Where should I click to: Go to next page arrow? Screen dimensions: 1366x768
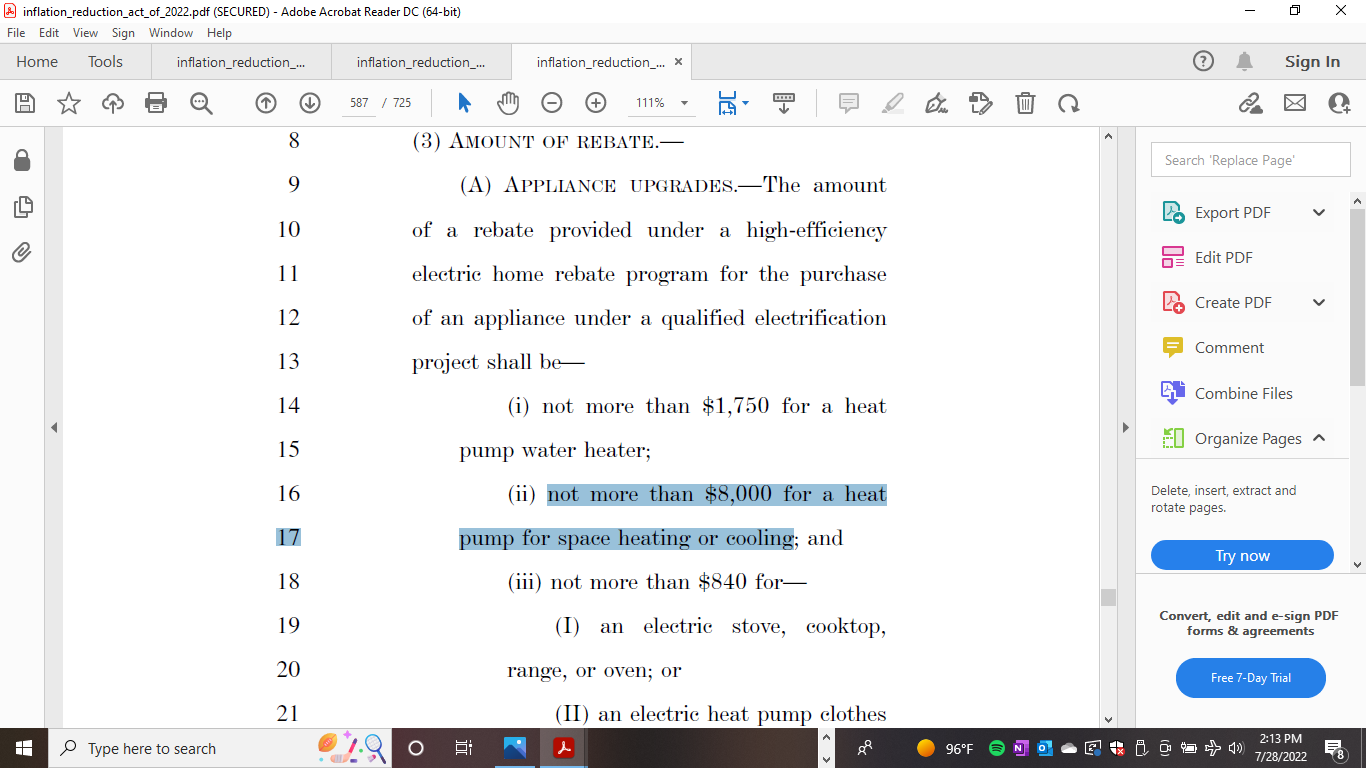click(310, 103)
